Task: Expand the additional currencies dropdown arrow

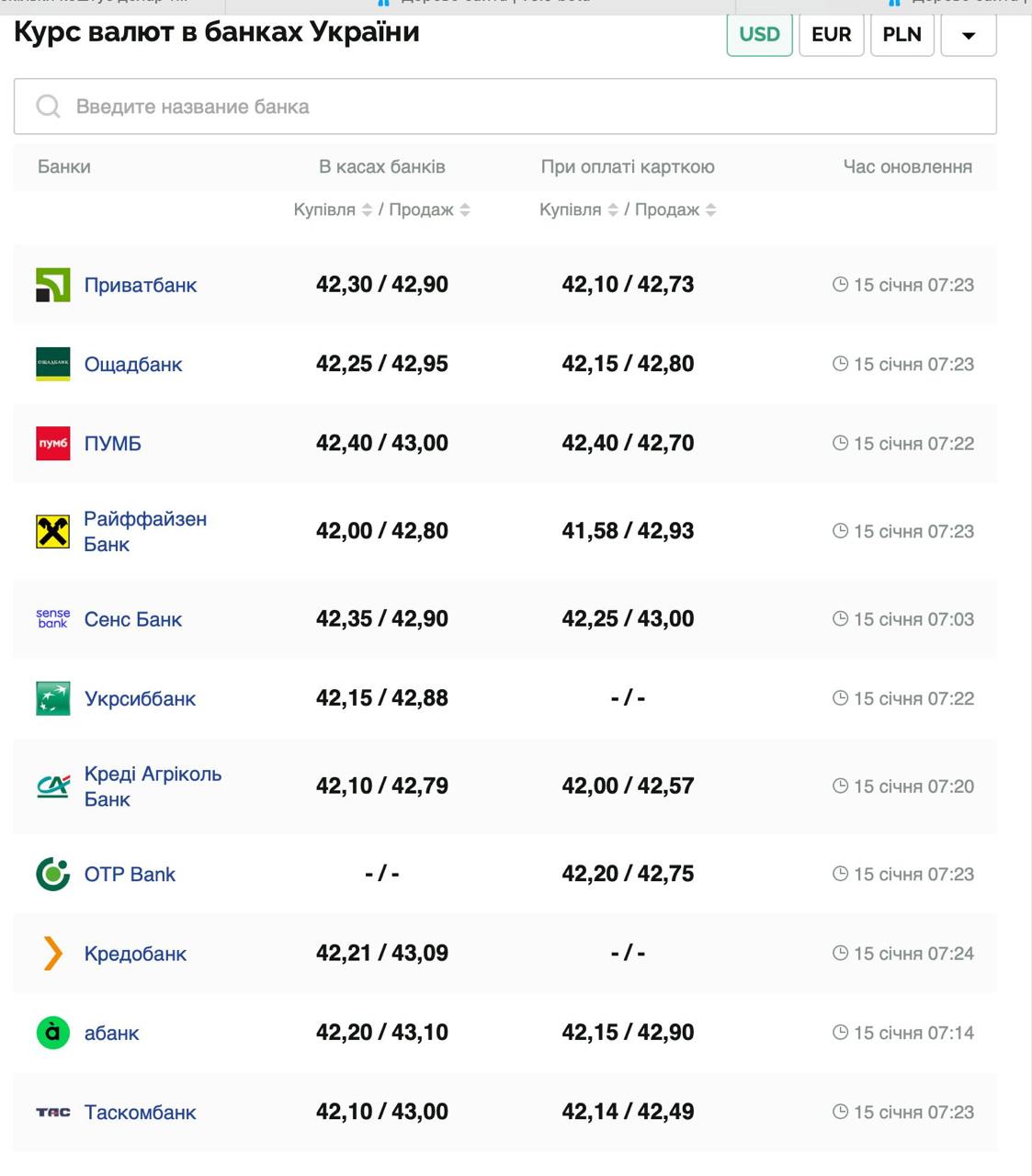Action: 968,35
